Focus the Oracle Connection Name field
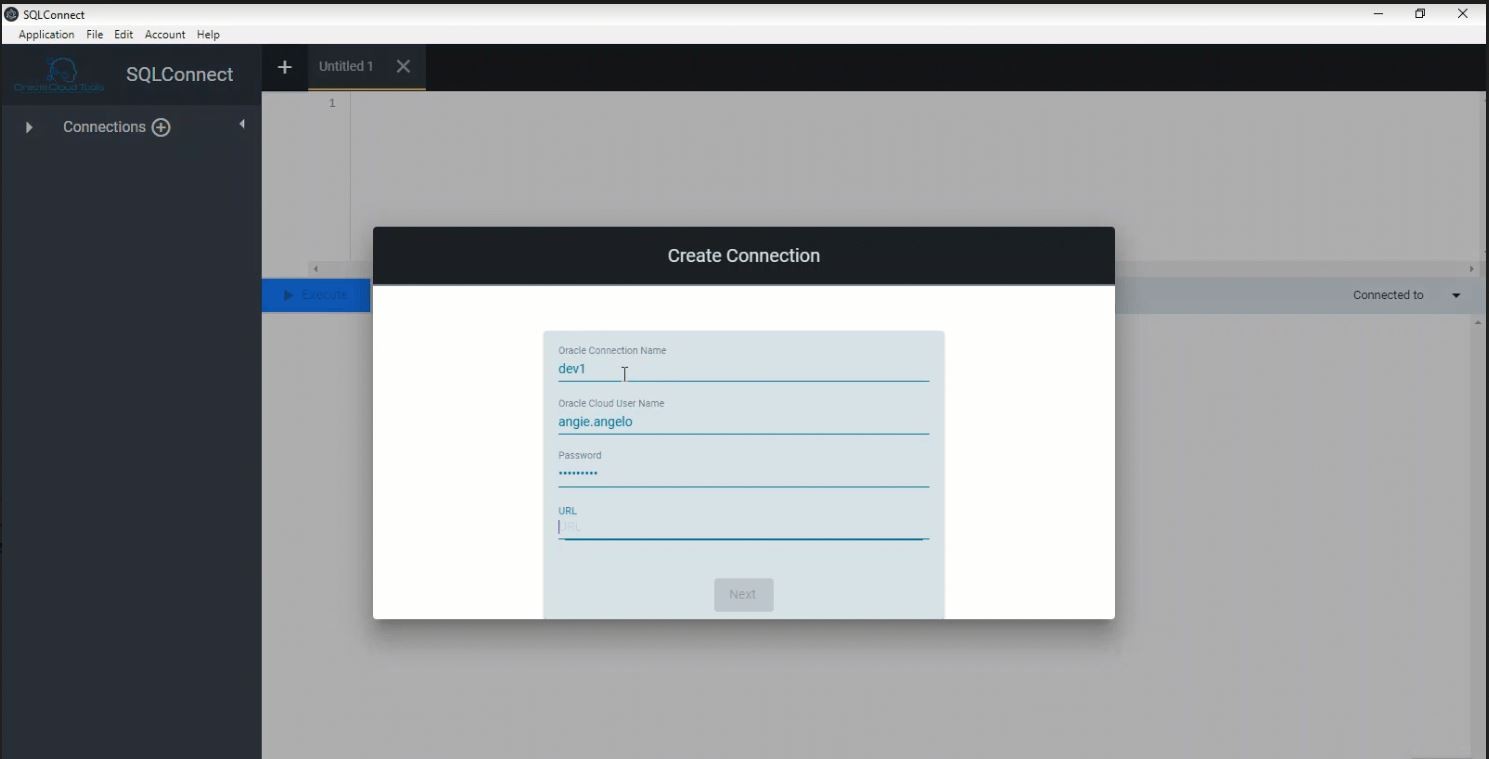Image resolution: width=1489 pixels, height=759 pixels. click(x=742, y=369)
